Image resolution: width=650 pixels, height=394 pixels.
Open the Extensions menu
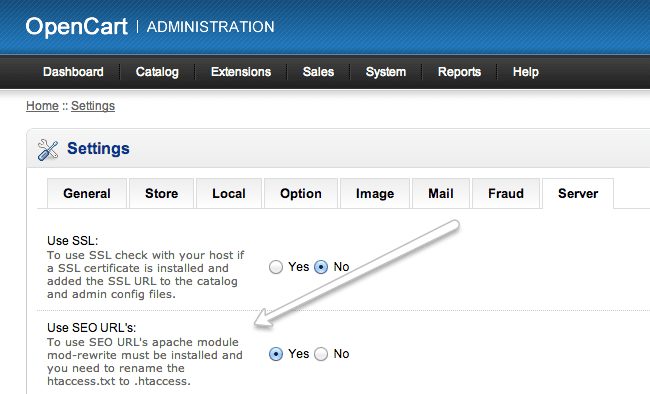[x=241, y=72]
